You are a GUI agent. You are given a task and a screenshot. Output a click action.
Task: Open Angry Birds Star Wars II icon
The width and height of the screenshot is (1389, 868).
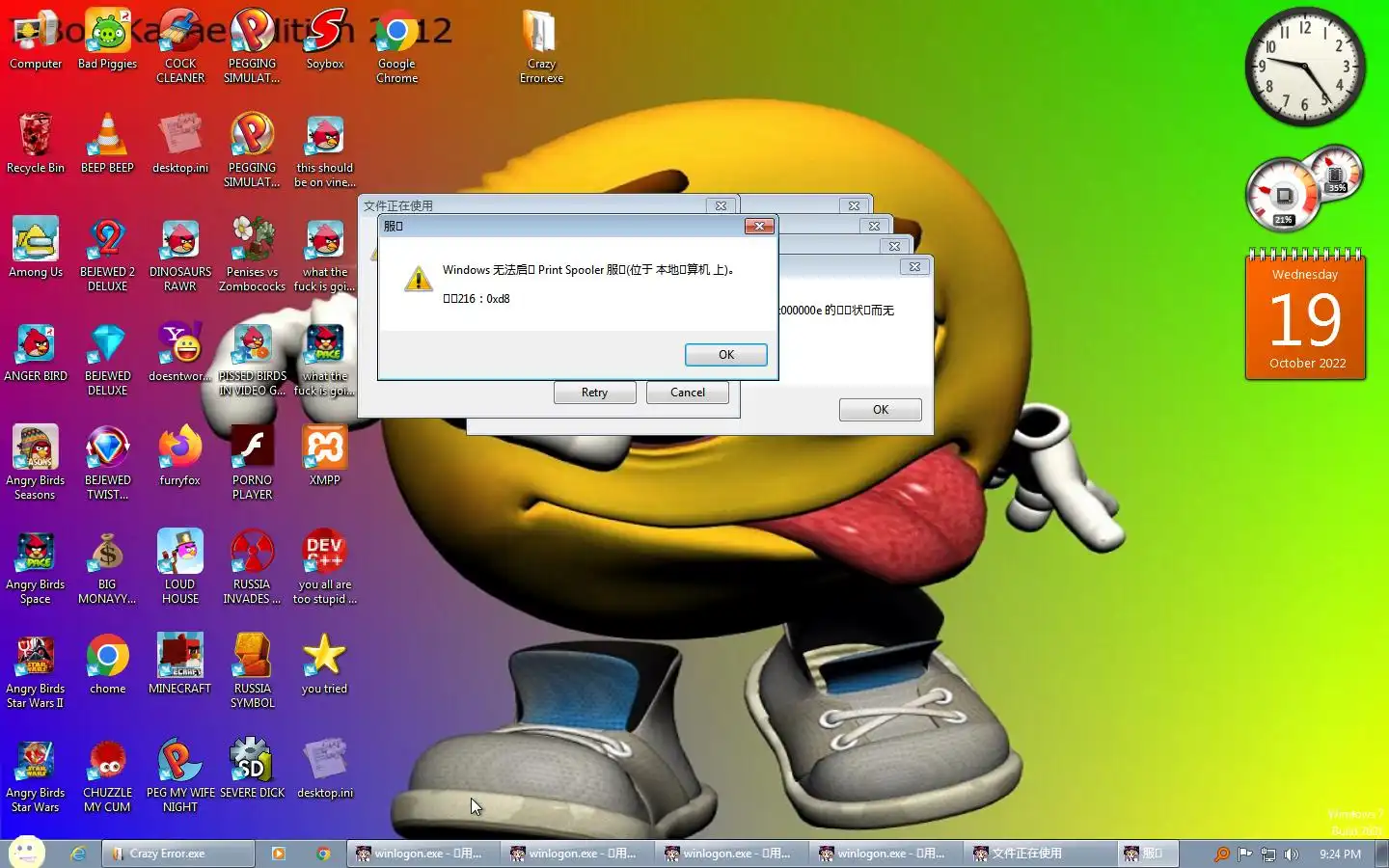36,672
